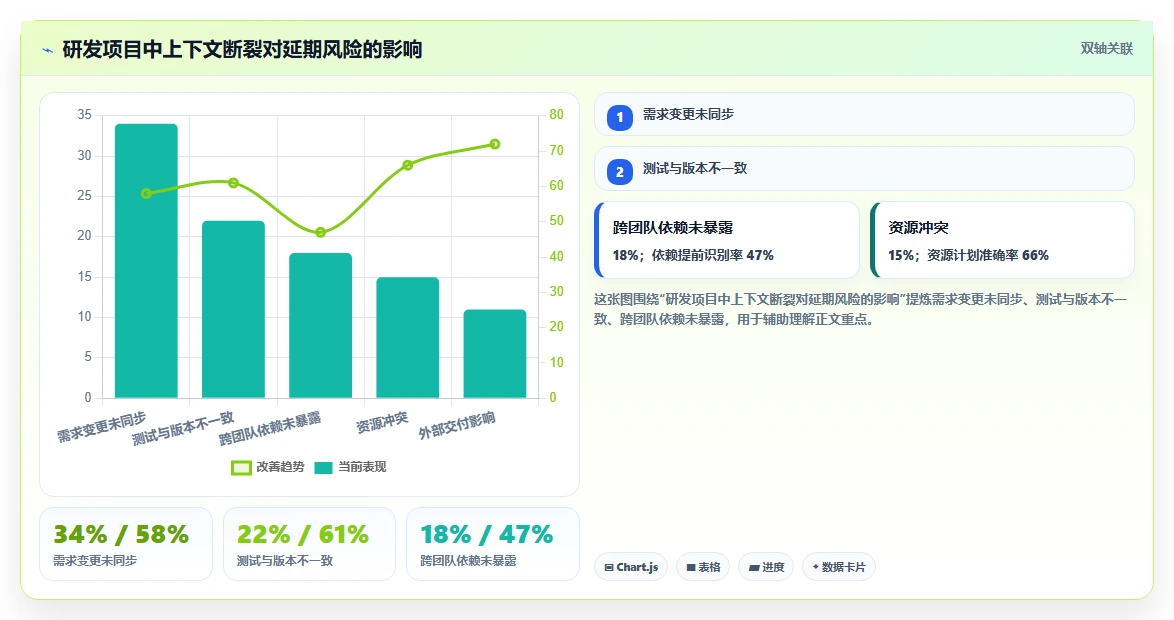This screenshot has height=620, width=1174.
Task: Click the icon inside the 表格 tag
Action: point(691,568)
